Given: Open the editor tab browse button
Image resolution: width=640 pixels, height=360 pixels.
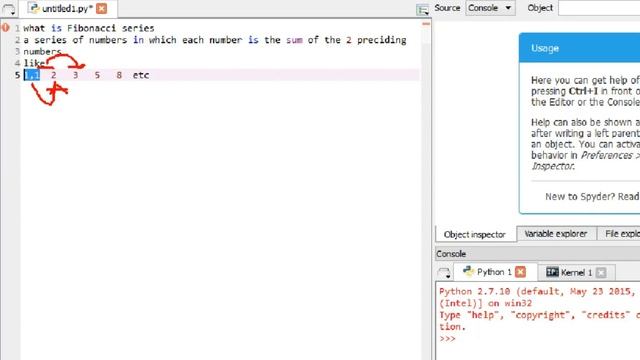Looking at the screenshot, I should tap(9, 9).
